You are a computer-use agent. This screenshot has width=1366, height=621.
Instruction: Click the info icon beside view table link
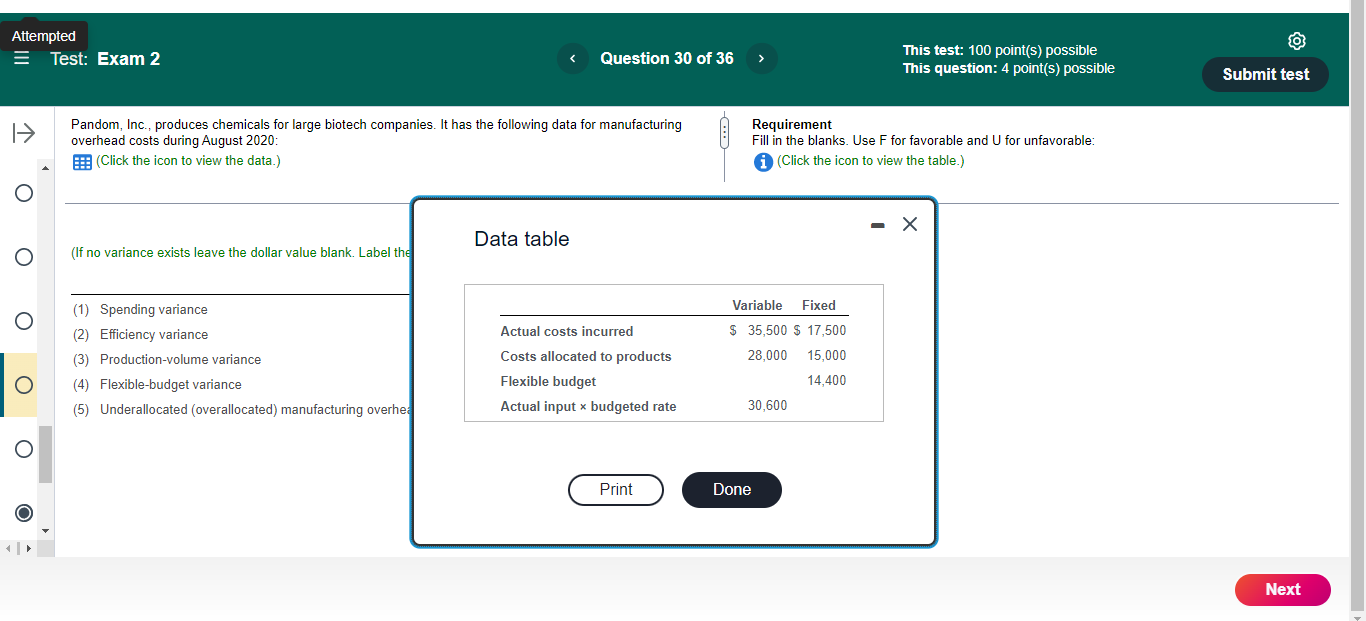(763, 160)
